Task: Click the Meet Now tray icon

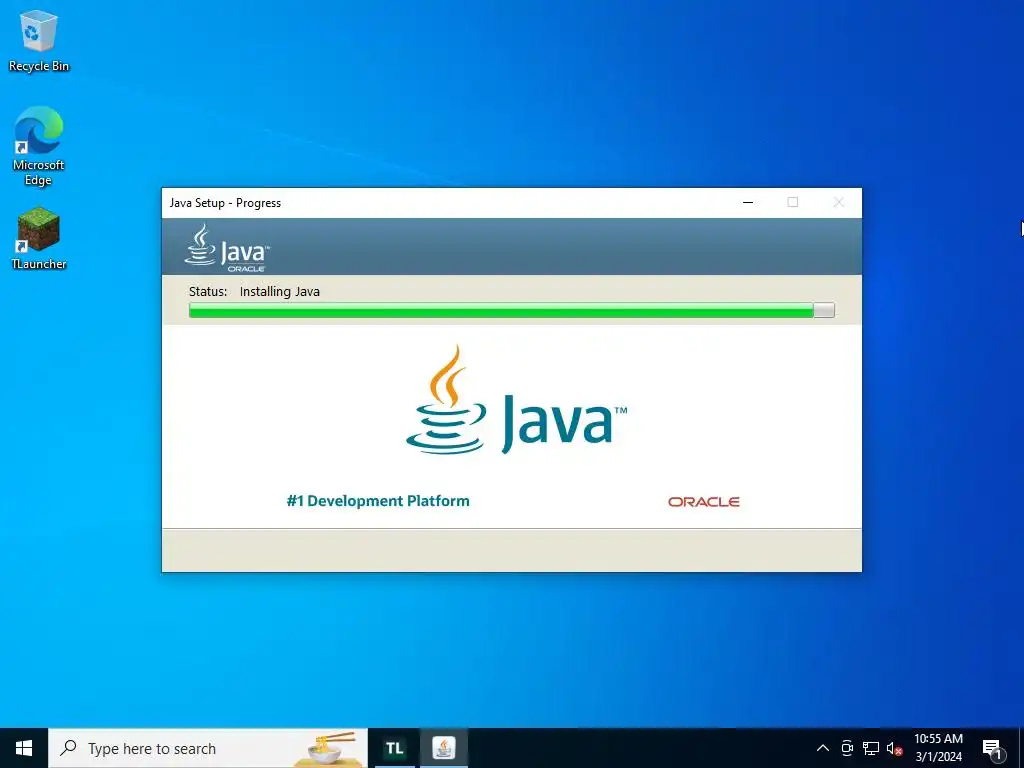Action: pyautogui.click(x=847, y=748)
